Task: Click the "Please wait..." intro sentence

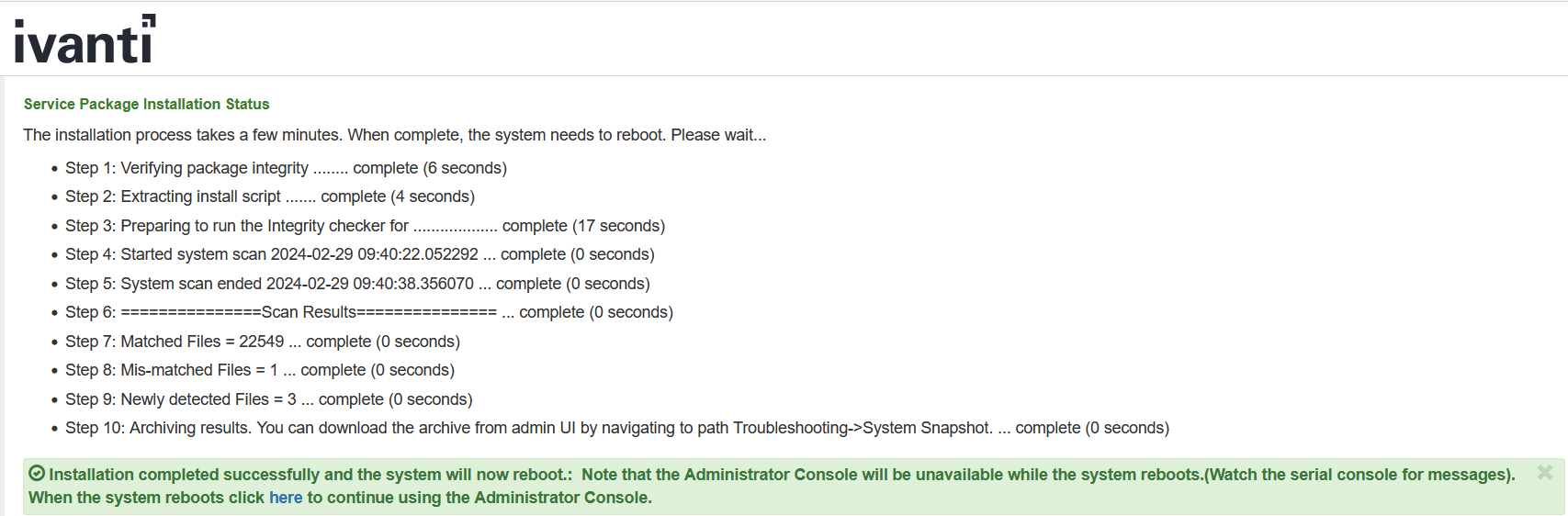Action: point(394,135)
